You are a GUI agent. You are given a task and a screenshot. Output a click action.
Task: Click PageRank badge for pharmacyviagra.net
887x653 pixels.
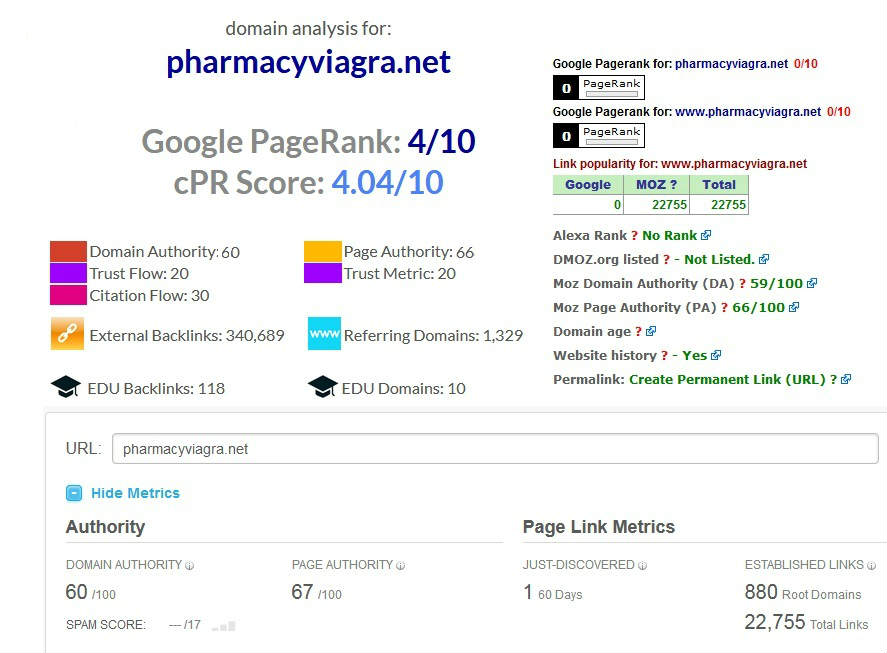(x=598, y=88)
